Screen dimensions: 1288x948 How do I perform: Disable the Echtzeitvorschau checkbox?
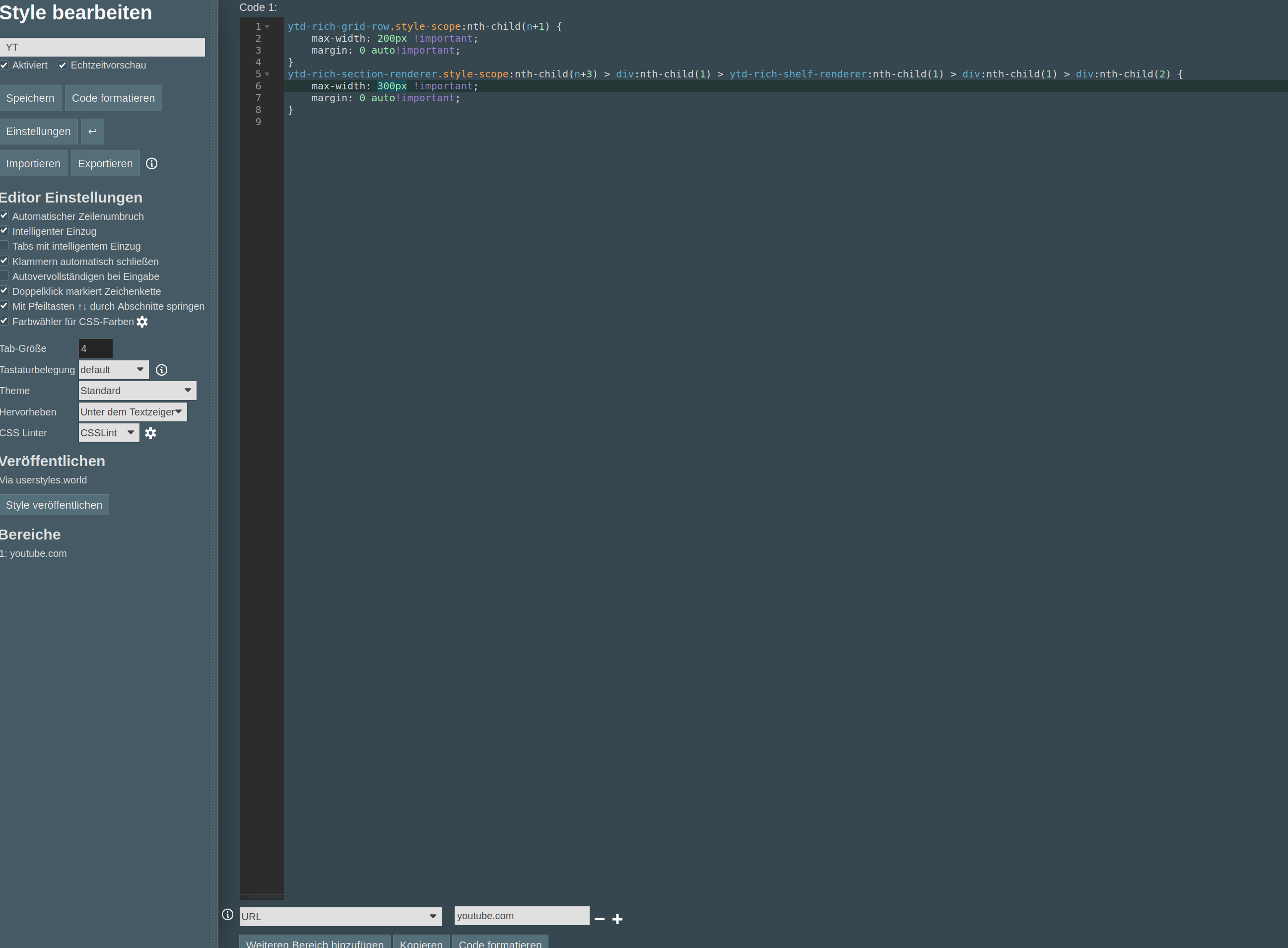(x=63, y=65)
